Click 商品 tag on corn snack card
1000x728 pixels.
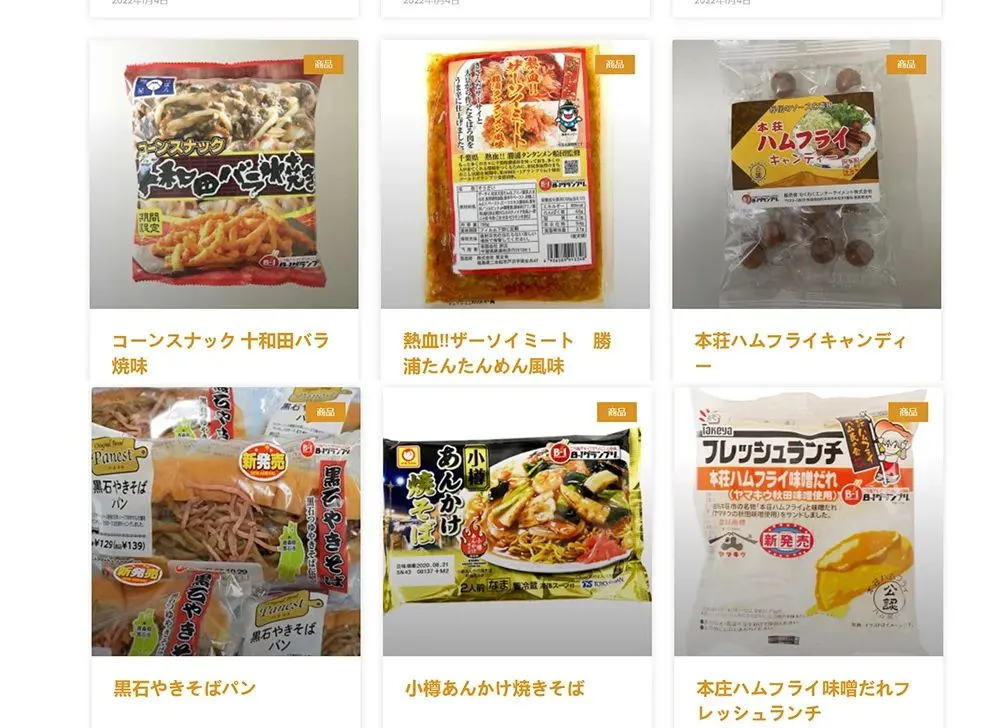pyautogui.click(x=323, y=64)
